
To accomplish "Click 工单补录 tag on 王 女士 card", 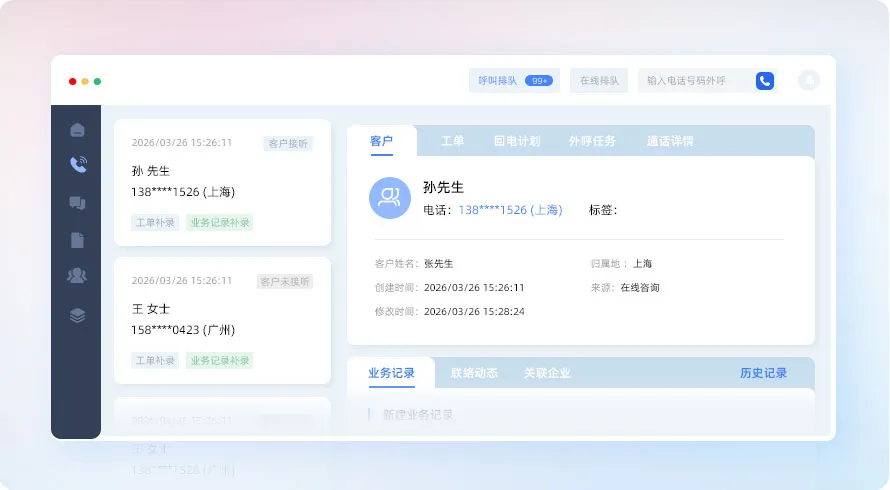I will [x=155, y=361].
